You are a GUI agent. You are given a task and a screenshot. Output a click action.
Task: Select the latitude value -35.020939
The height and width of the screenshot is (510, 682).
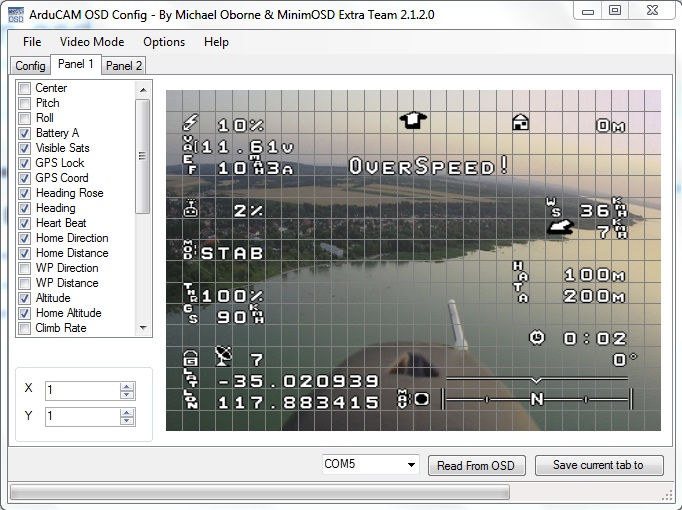tap(298, 381)
